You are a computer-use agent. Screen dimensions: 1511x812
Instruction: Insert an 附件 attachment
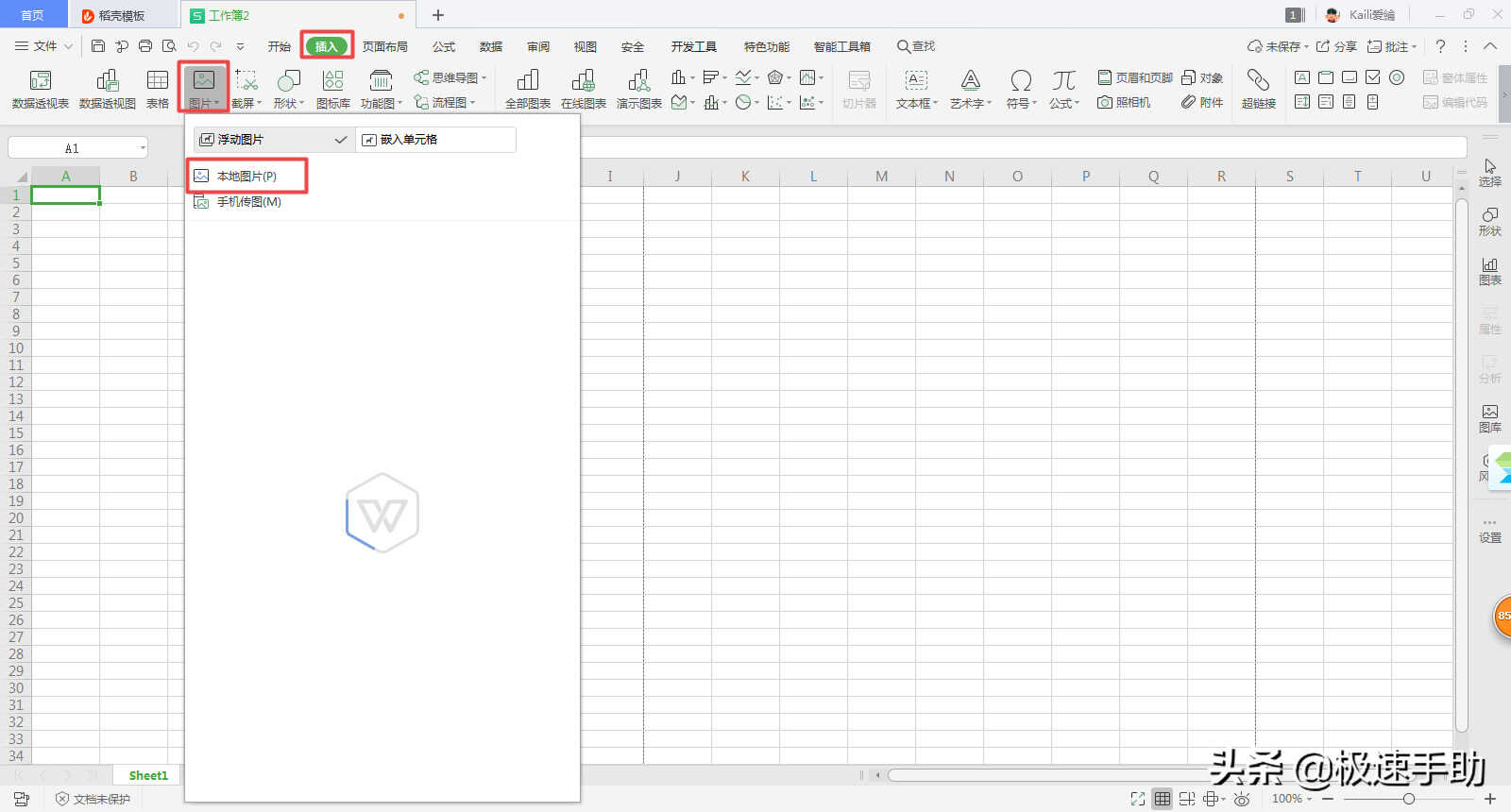coord(1202,102)
